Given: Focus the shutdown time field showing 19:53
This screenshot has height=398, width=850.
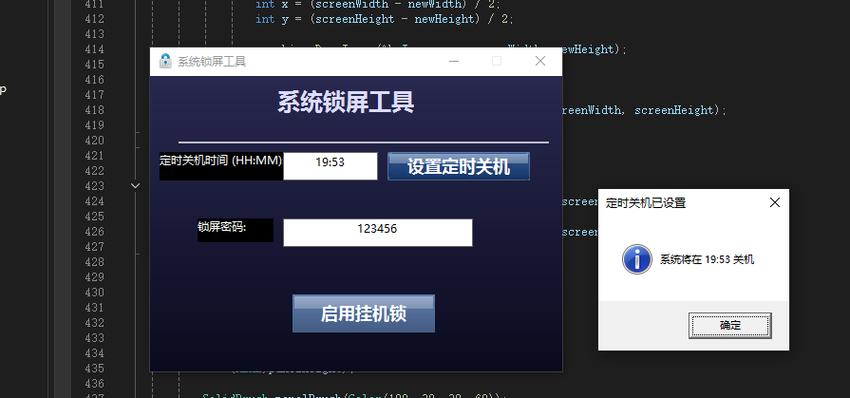Looking at the screenshot, I should click(330, 166).
